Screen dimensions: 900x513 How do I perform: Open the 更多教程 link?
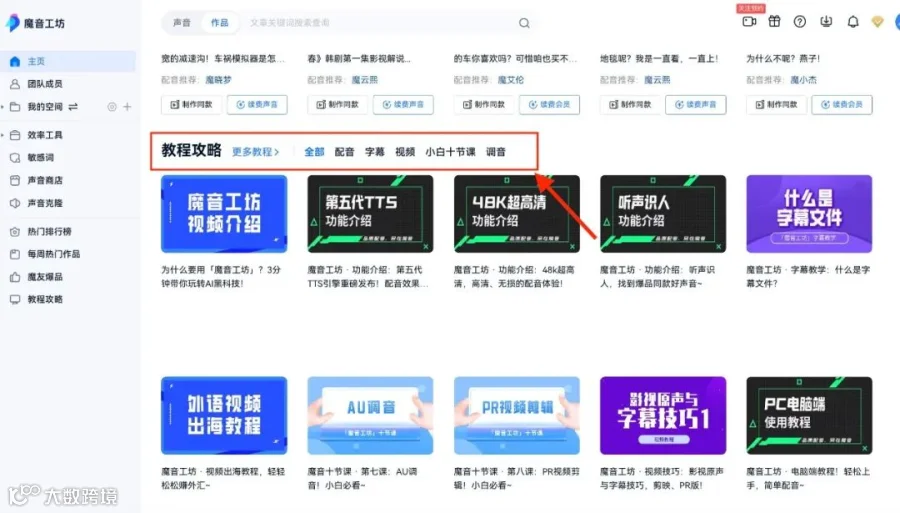(255, 152)
